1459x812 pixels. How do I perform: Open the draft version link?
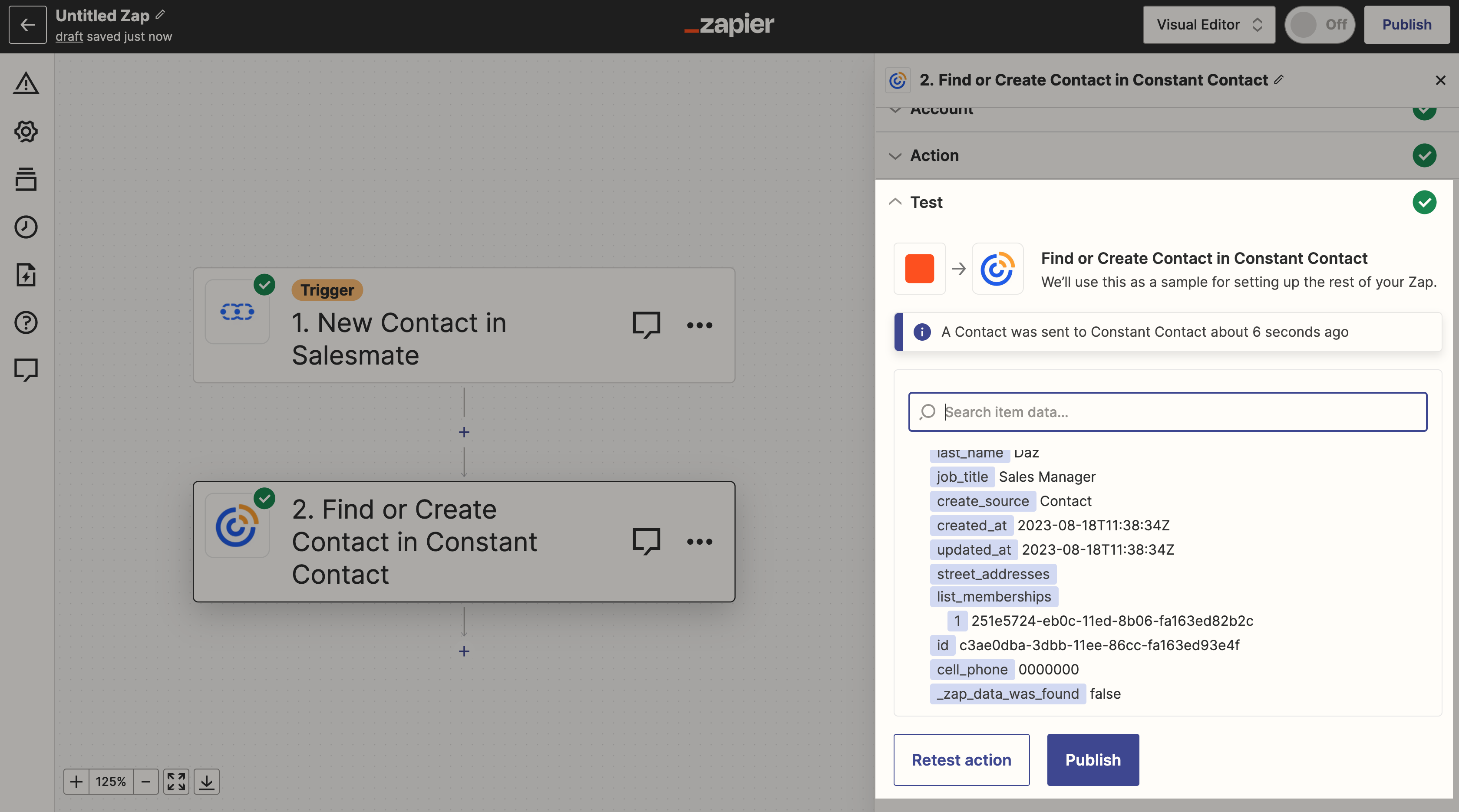pyautogui.click(x=69, y=36)
